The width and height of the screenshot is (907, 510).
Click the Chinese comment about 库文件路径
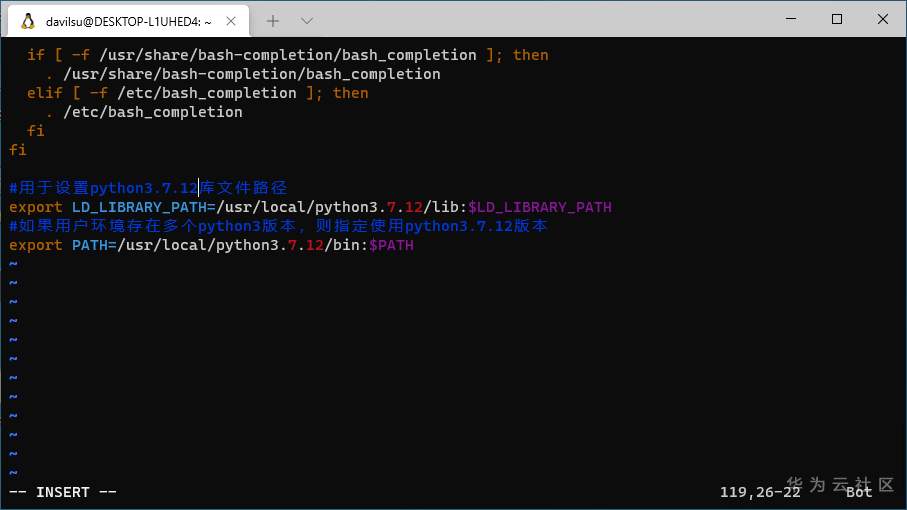pos(148,188)
